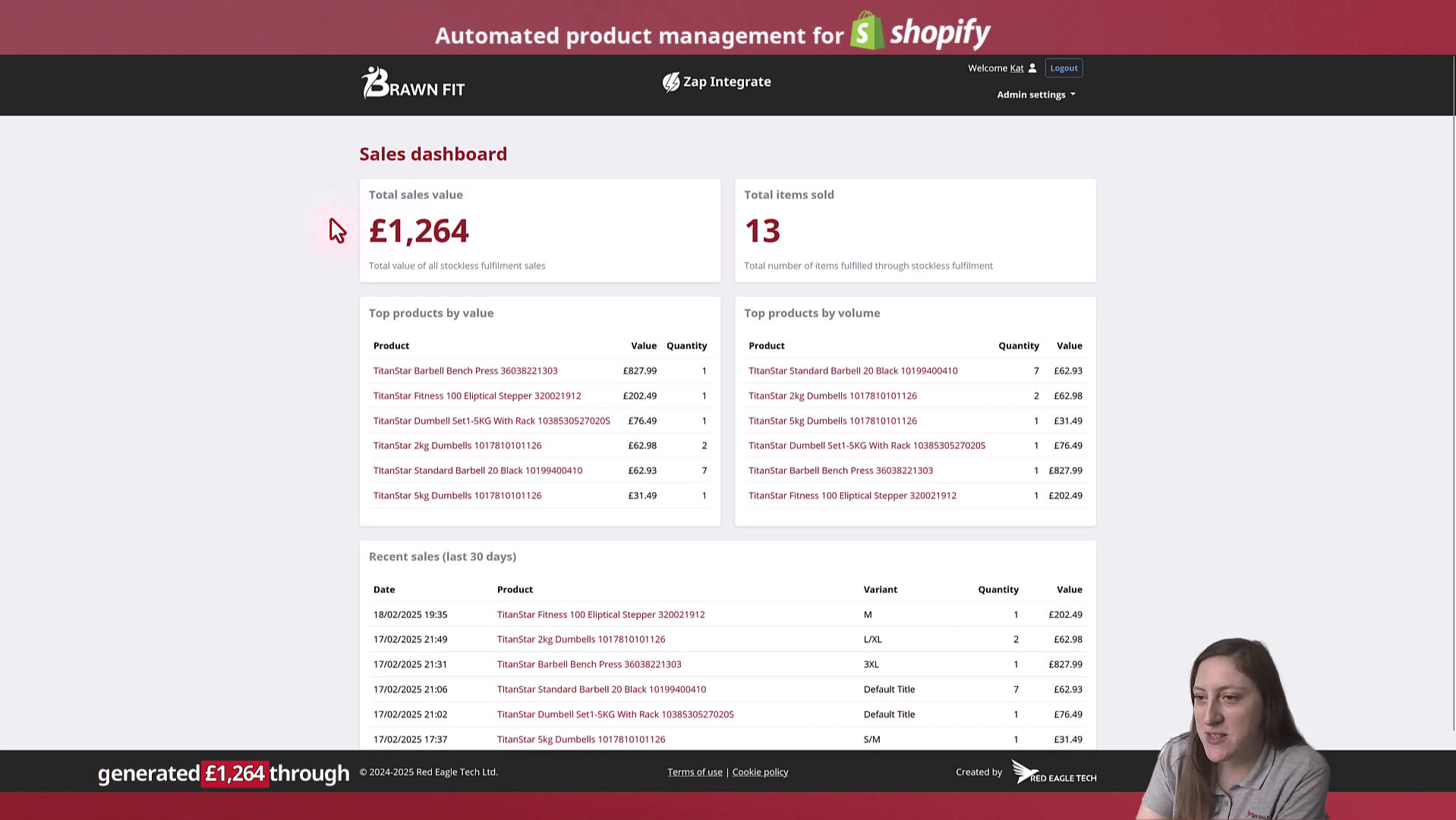Click TitanStar Standard Barbell 20 Black in volume table
The image size is (1456, 820).
tap(852, 371)
